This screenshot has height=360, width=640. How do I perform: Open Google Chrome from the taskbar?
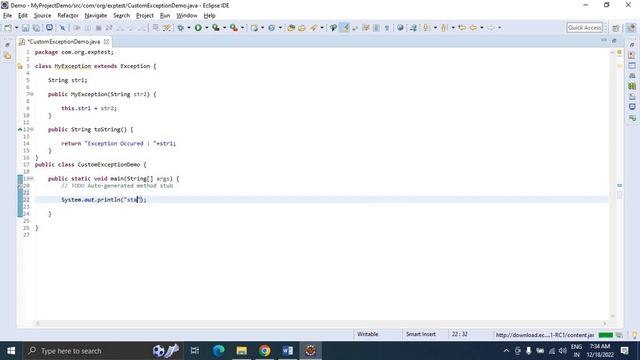[x=264, y=351]
